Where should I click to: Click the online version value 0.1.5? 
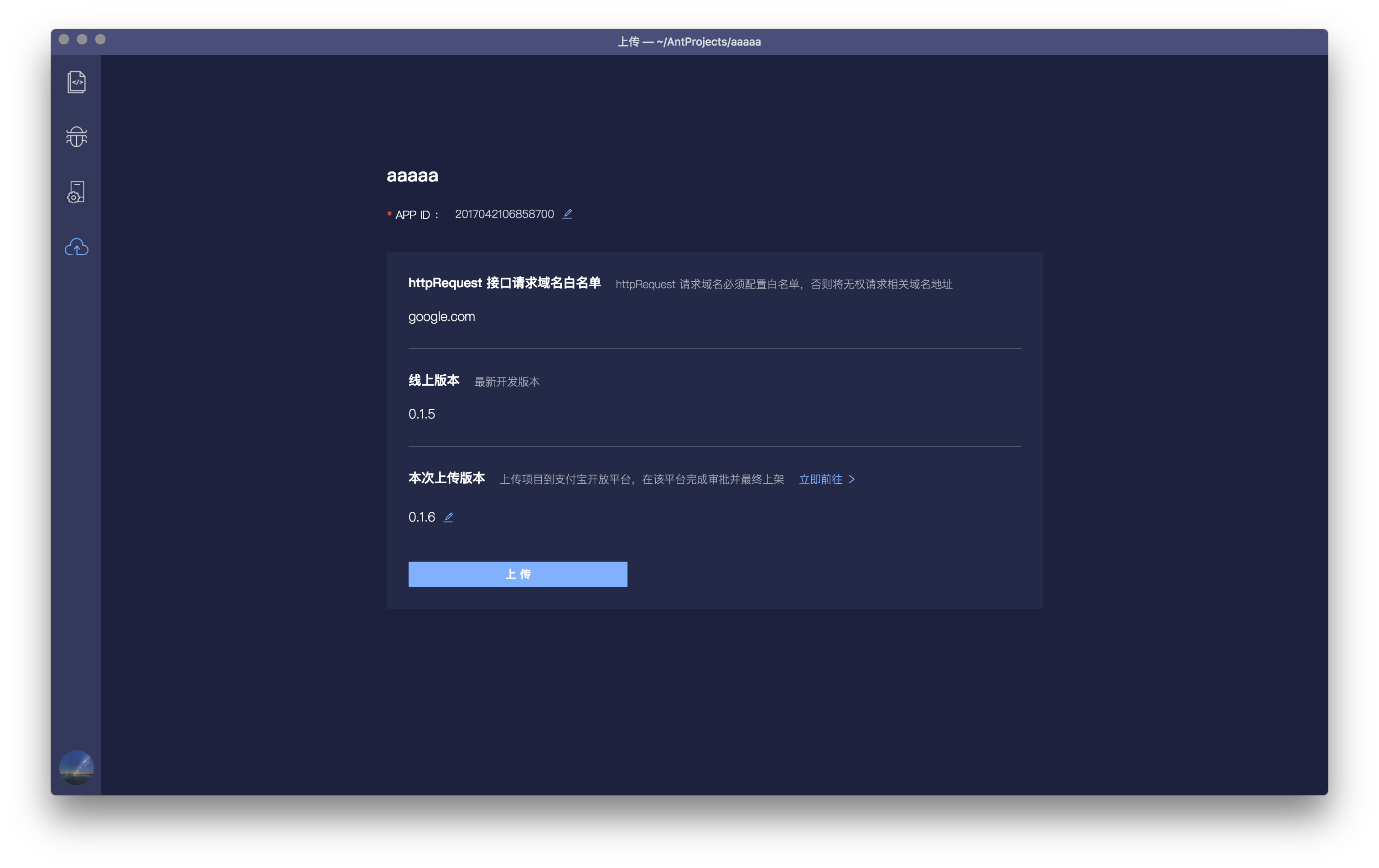click(x=421, y=414)
